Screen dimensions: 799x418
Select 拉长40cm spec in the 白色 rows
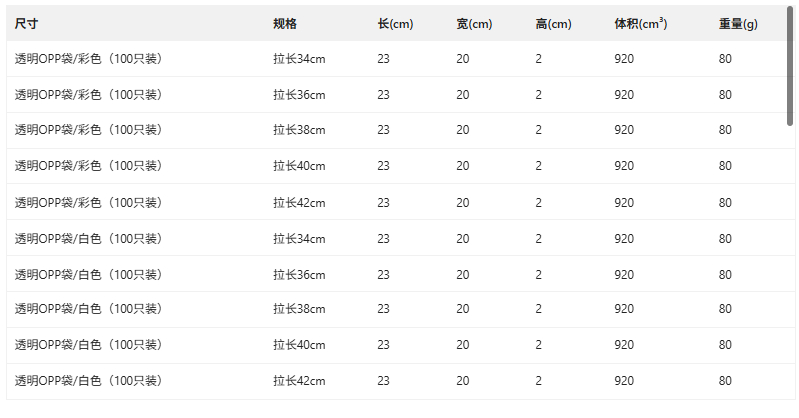pos(299,345)
